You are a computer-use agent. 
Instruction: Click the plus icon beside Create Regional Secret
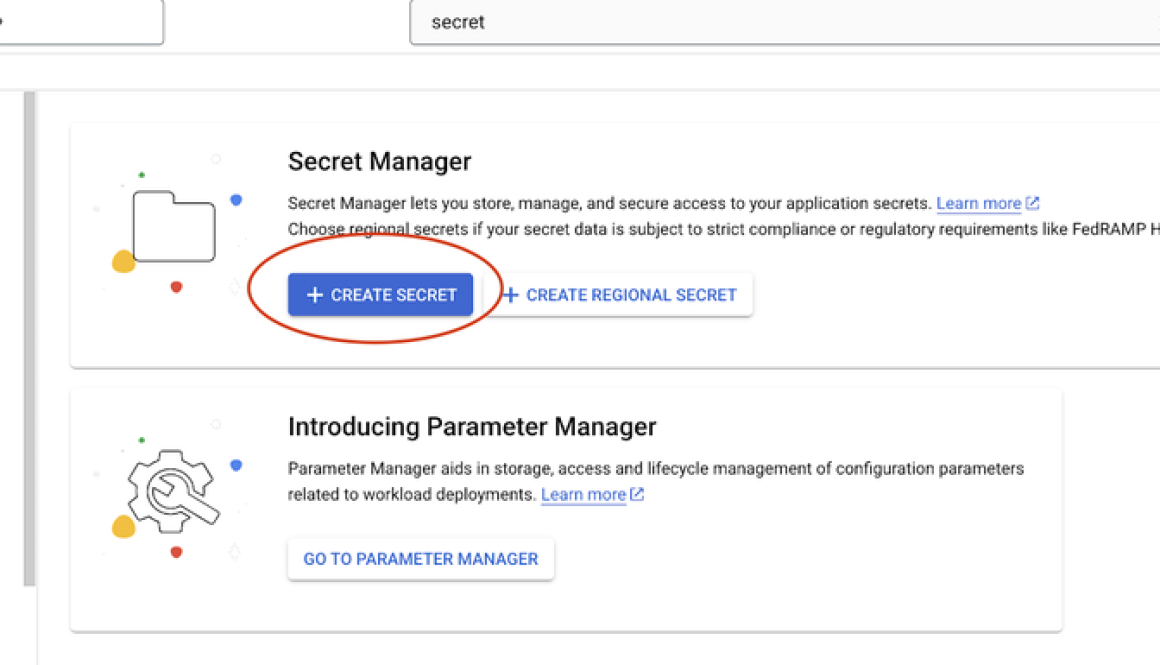511,294
